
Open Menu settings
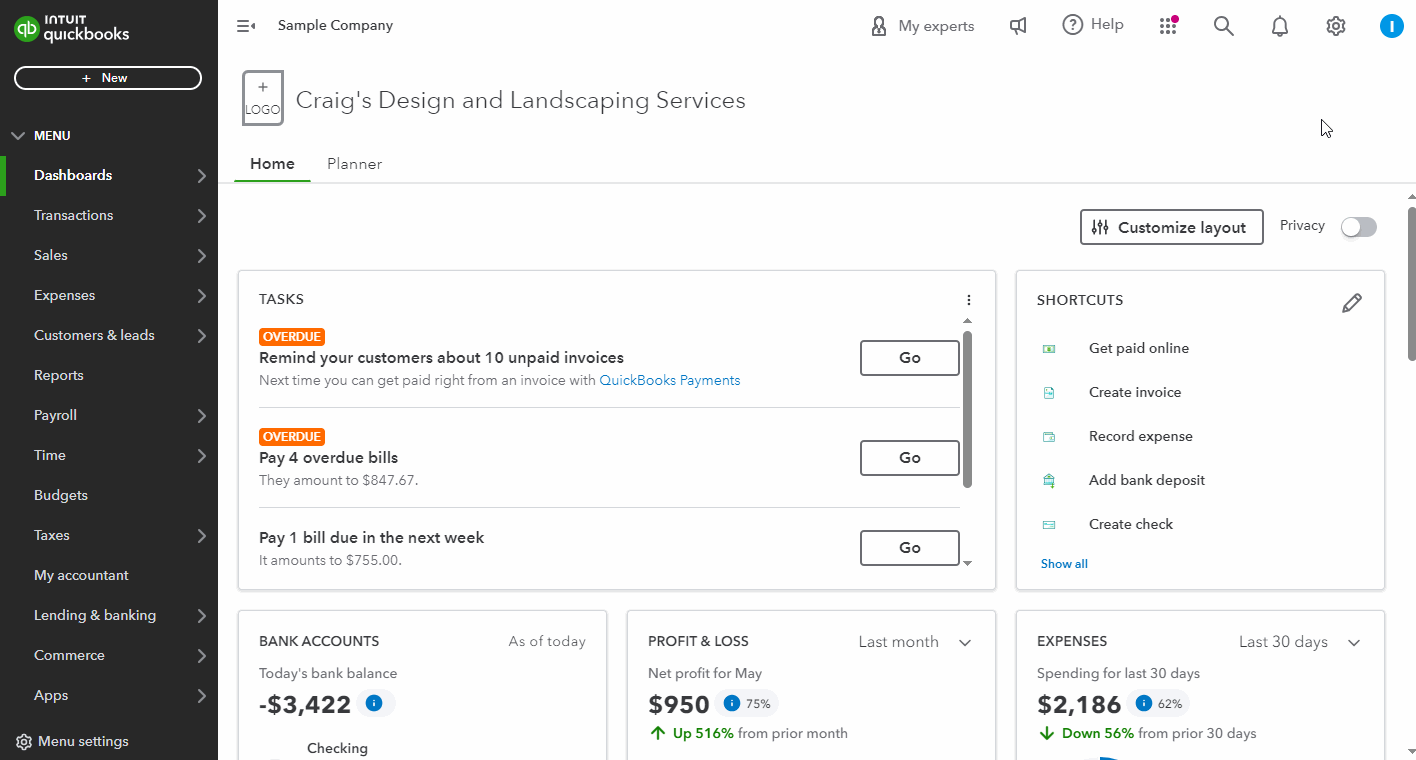72,741
